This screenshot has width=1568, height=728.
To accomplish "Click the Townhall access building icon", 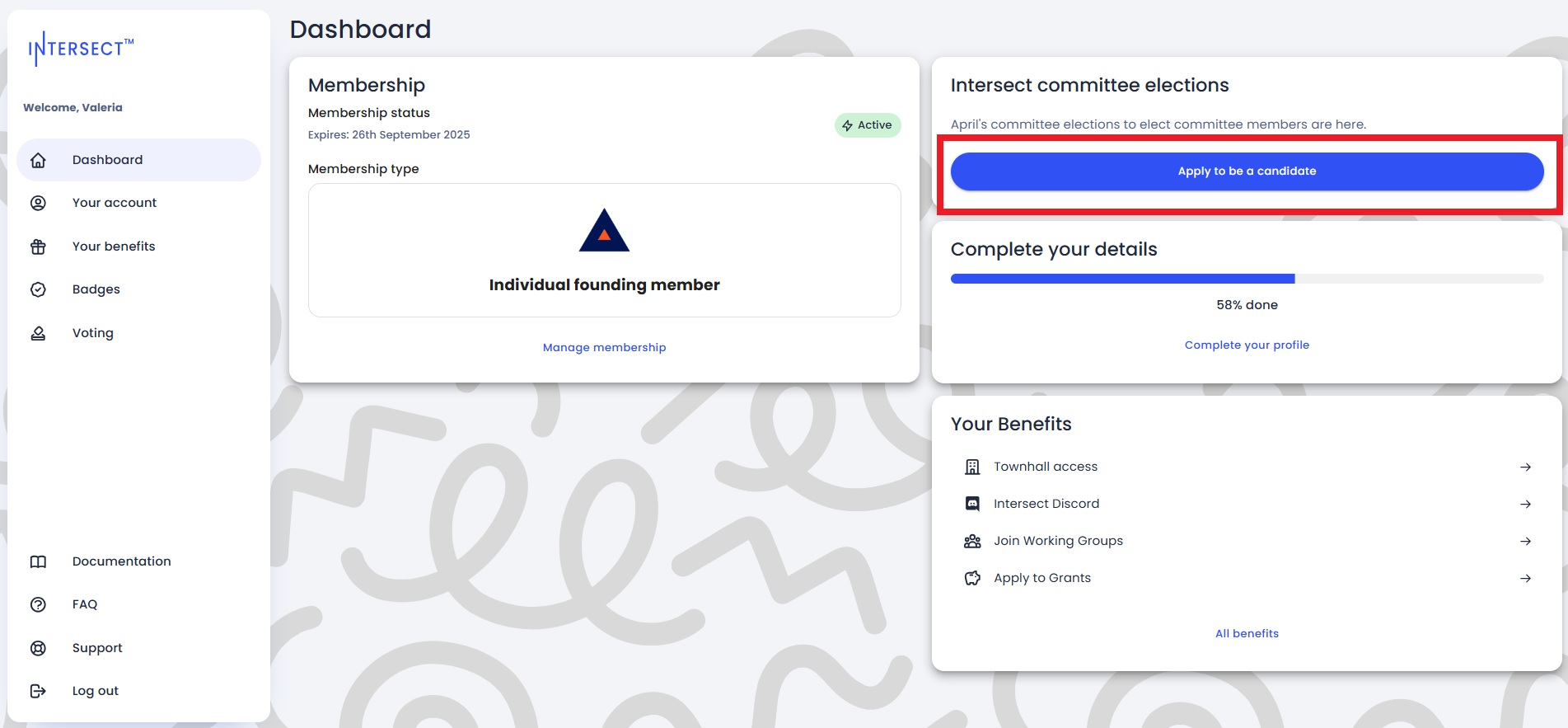I will [972, 467].
